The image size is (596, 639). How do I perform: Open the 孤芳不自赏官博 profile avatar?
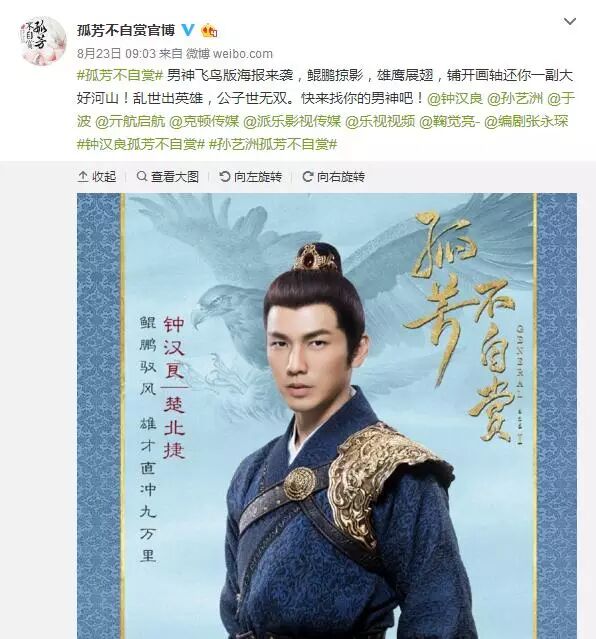tap(43, 41)
